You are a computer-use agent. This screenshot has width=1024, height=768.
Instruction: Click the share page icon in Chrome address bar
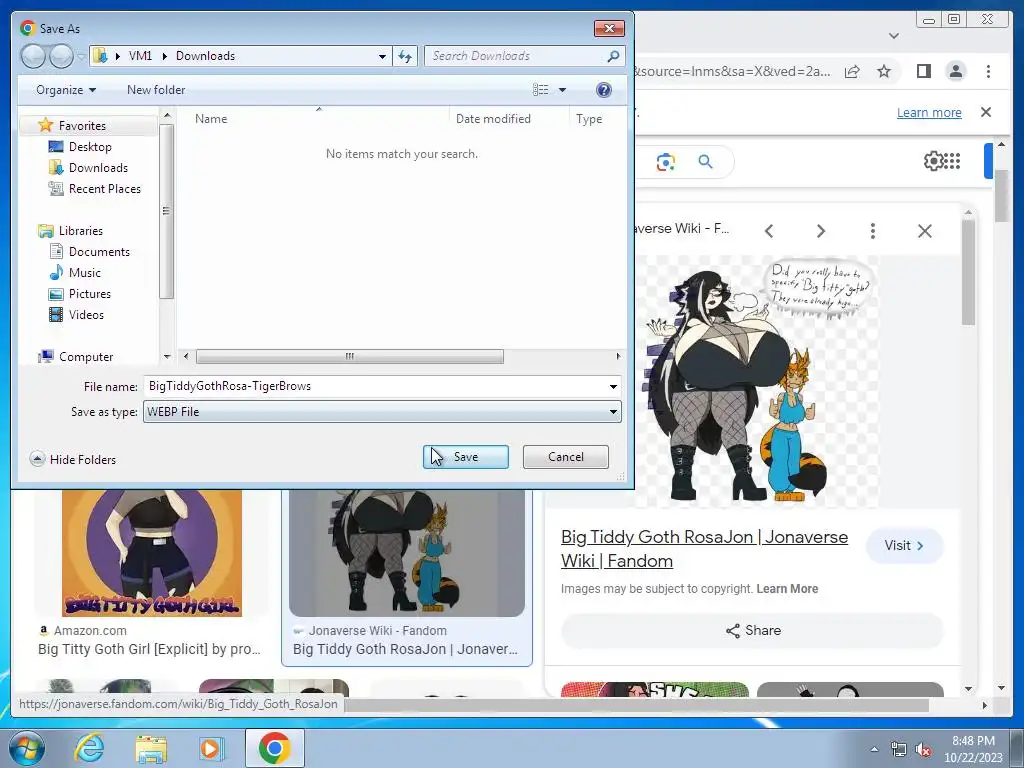[852, 71]
